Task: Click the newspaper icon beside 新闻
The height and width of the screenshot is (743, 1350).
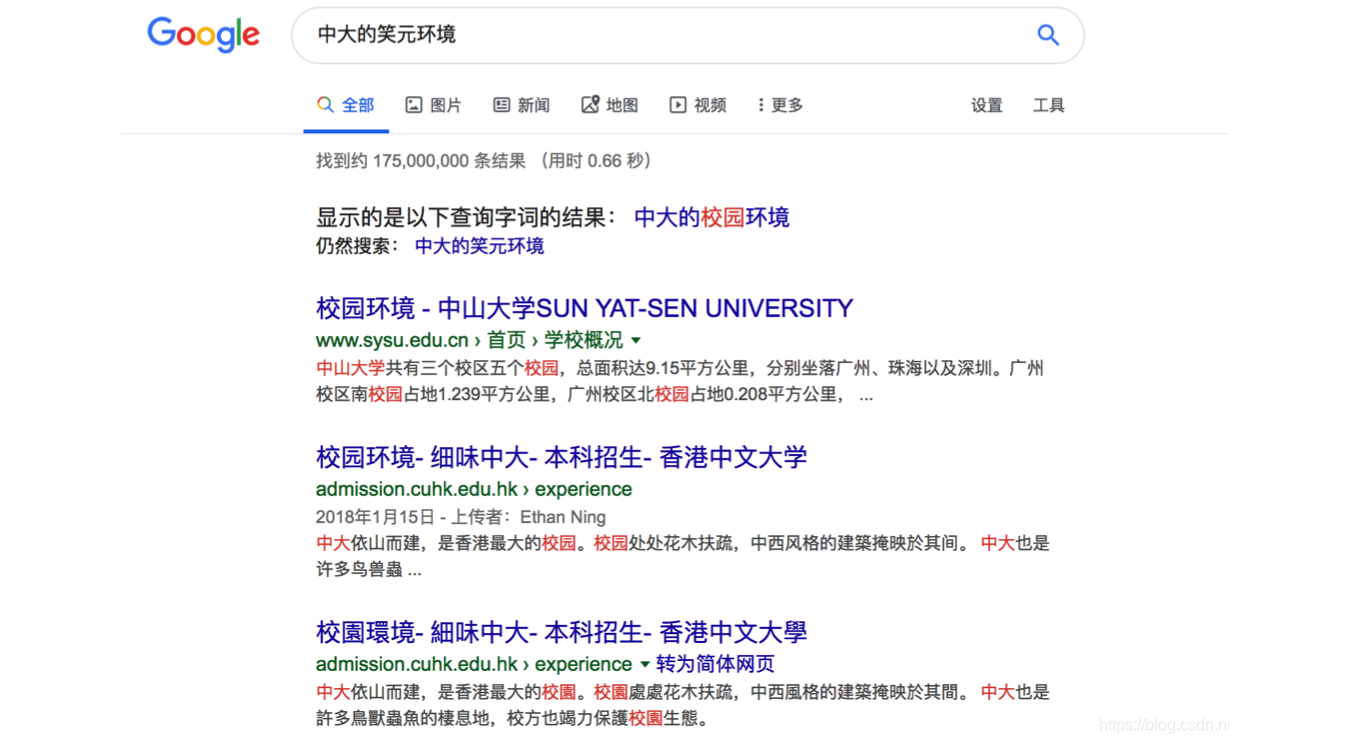Action: 502,105
